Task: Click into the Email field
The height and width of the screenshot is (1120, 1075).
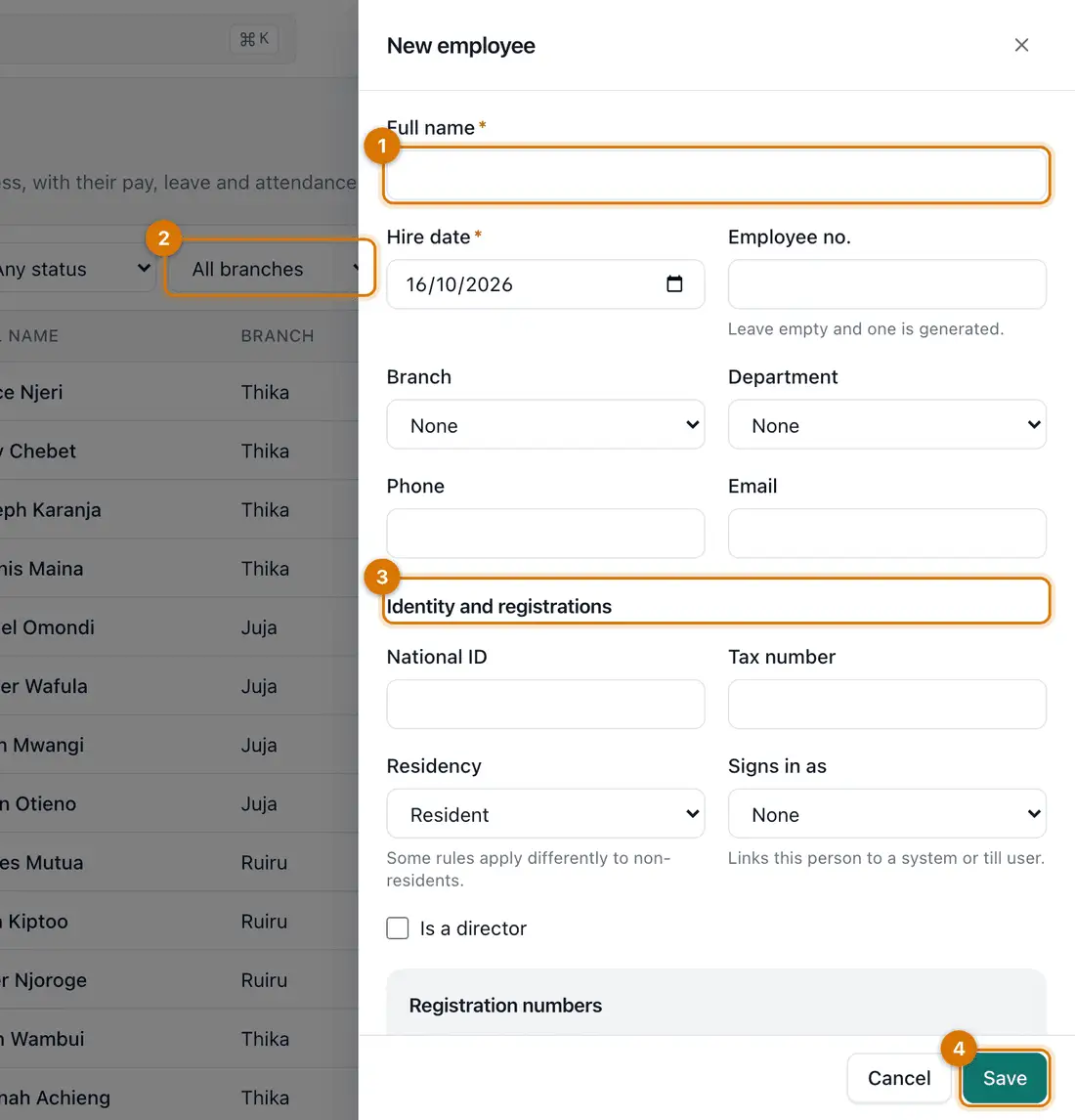Action: (887, 533)
